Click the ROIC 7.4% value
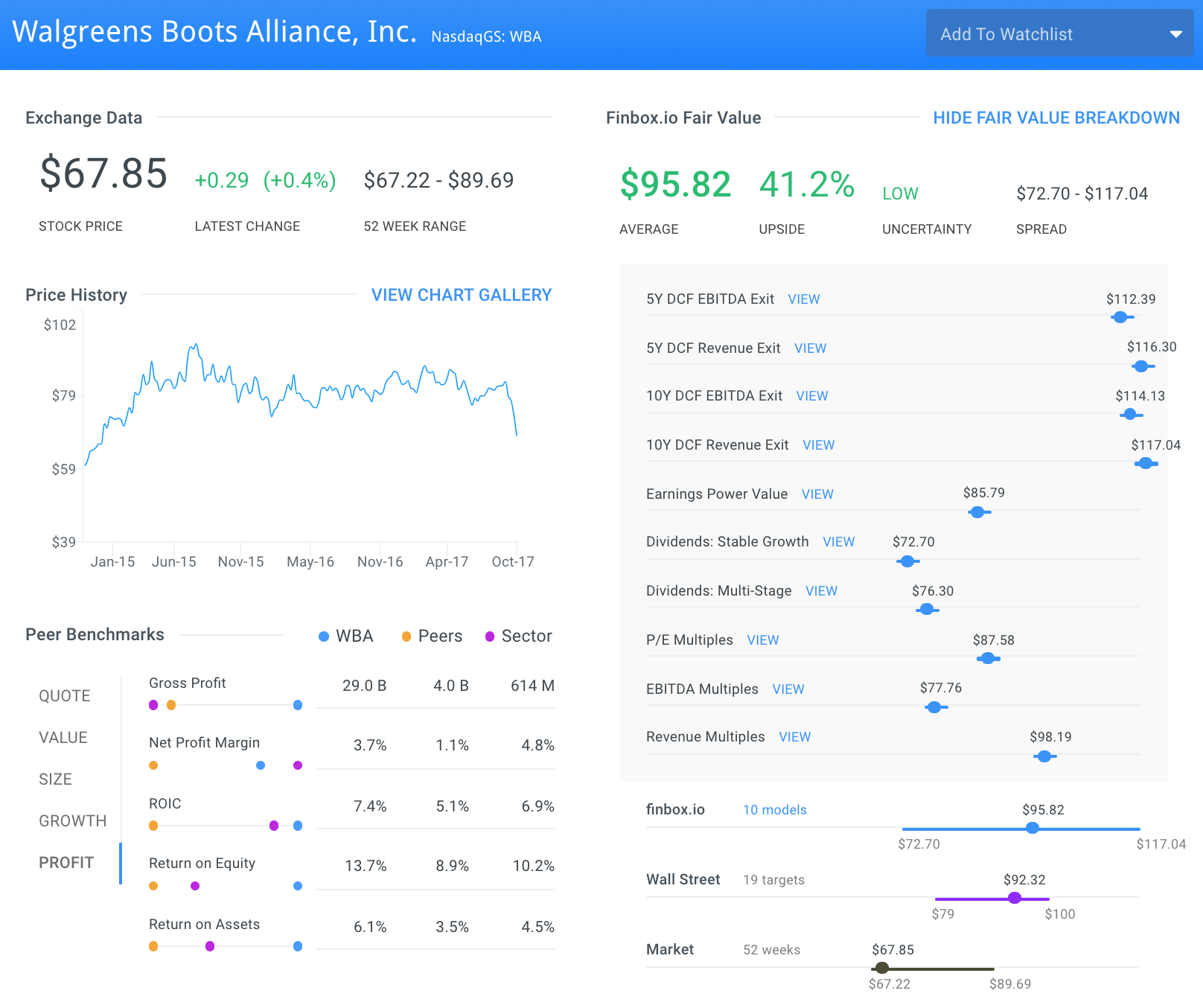 pyautogui.click(x=370, y=806)
